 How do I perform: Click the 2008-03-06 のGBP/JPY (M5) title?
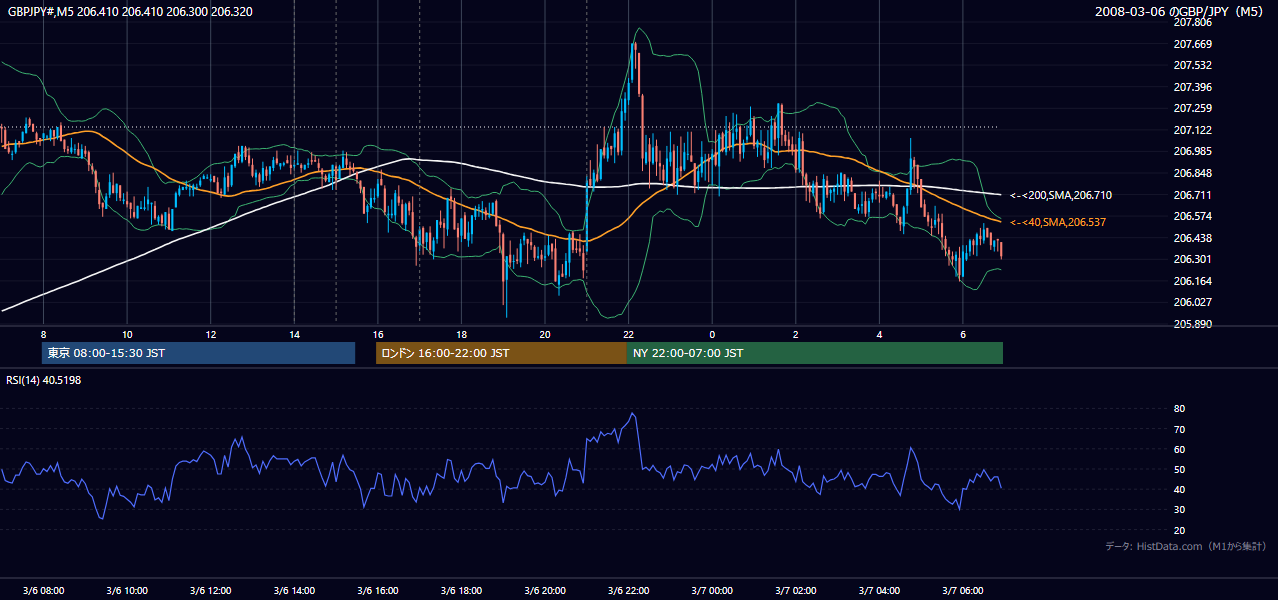pos(1181,11)
